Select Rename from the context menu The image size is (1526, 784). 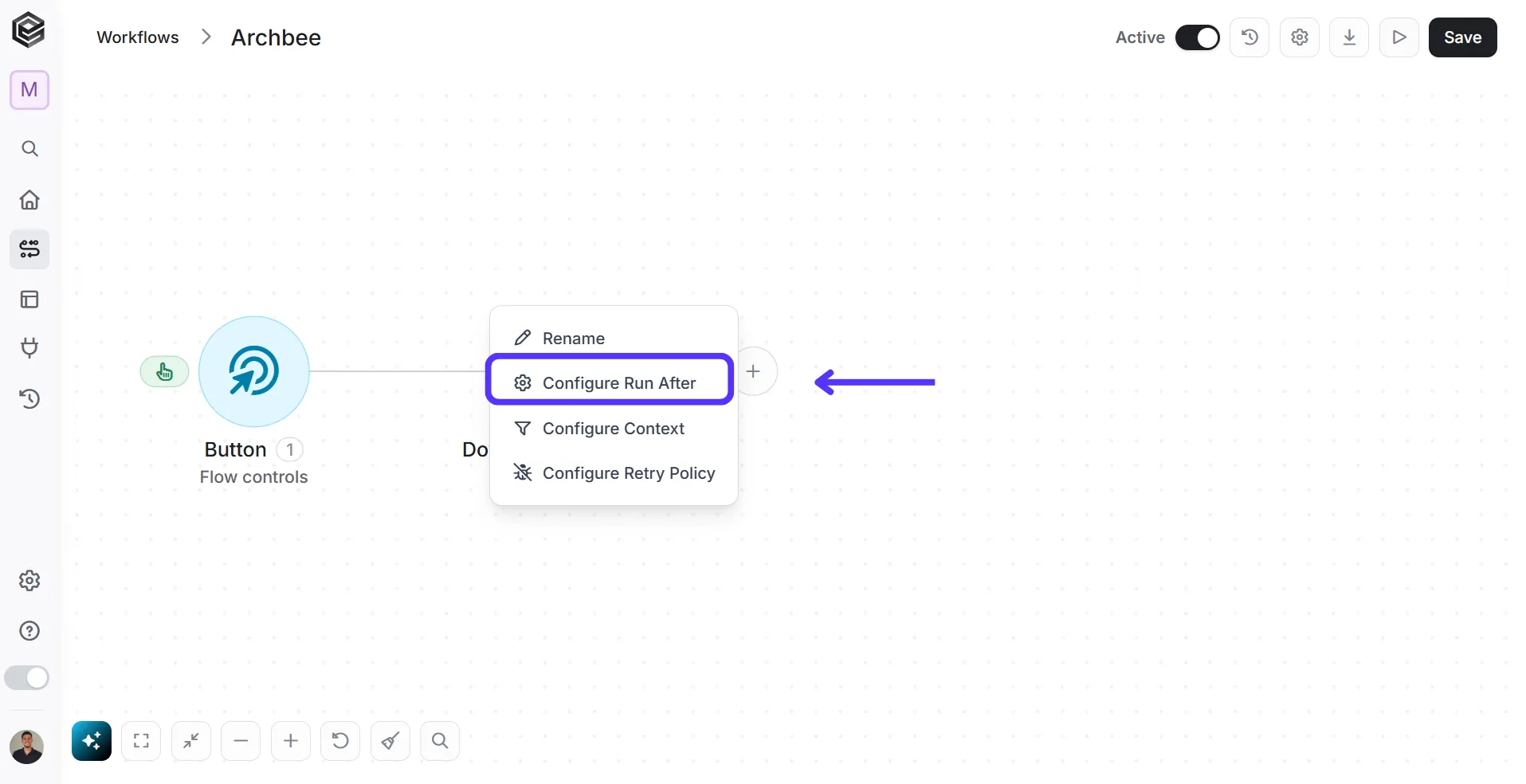click(614, 338)
